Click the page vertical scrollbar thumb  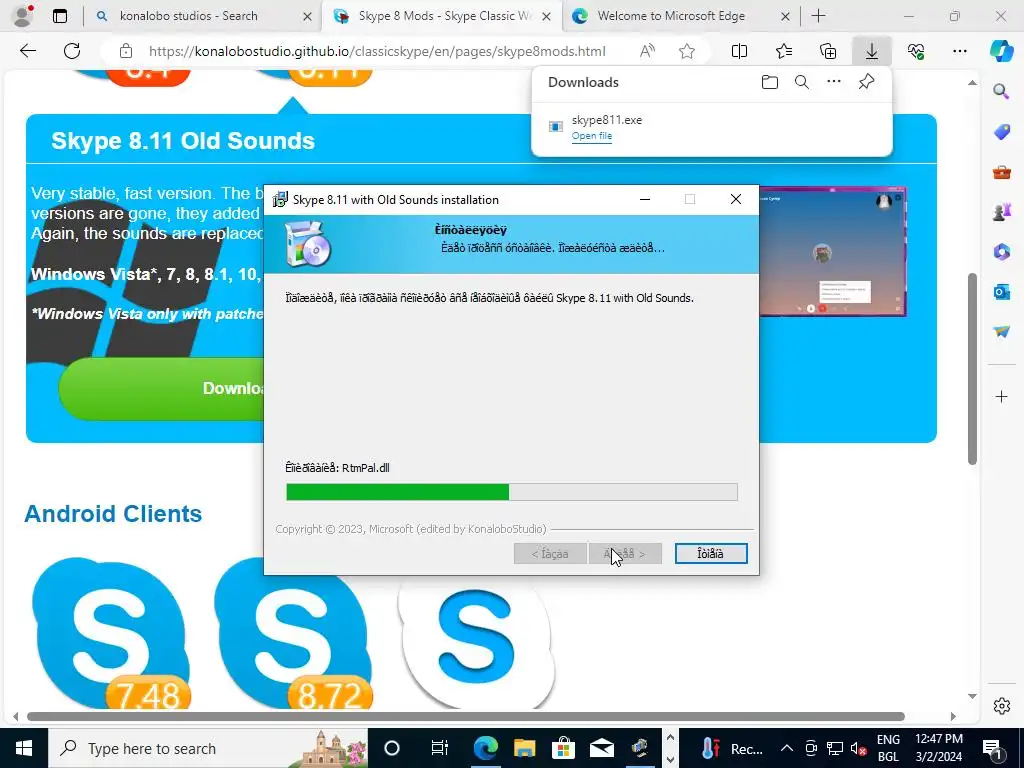[x=972, y=369]
